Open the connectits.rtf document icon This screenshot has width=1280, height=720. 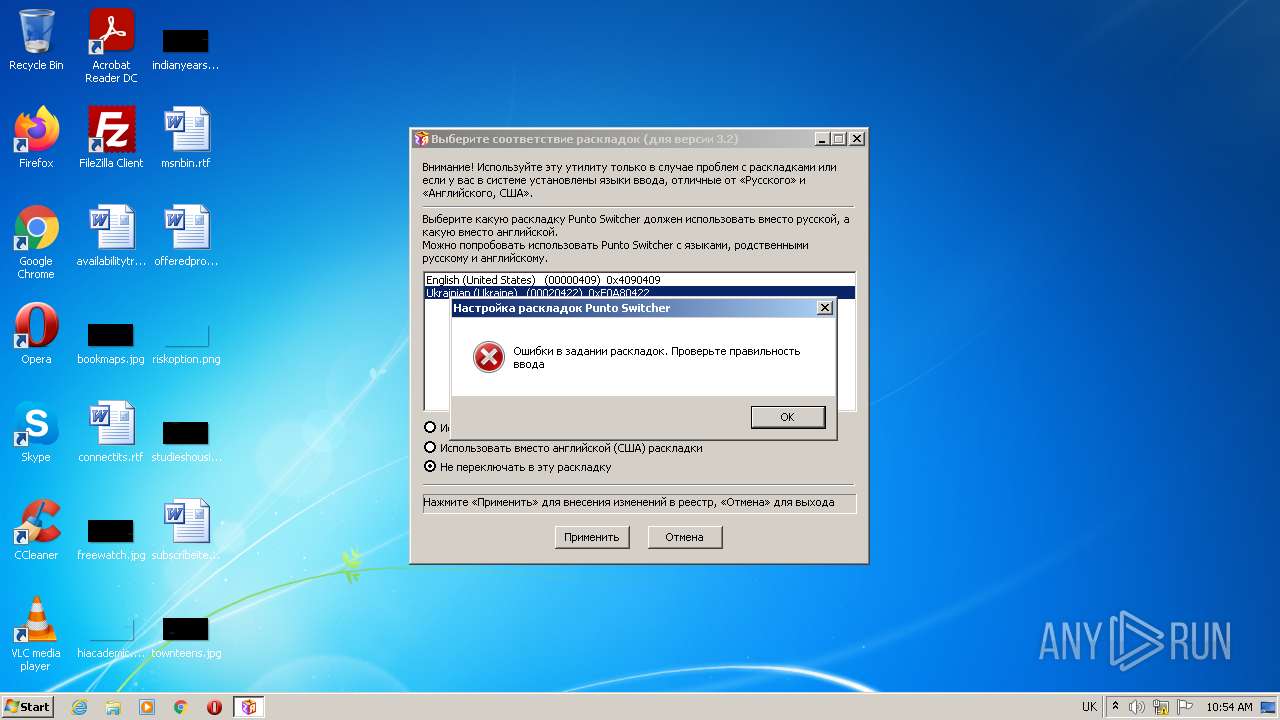point(111,432)
